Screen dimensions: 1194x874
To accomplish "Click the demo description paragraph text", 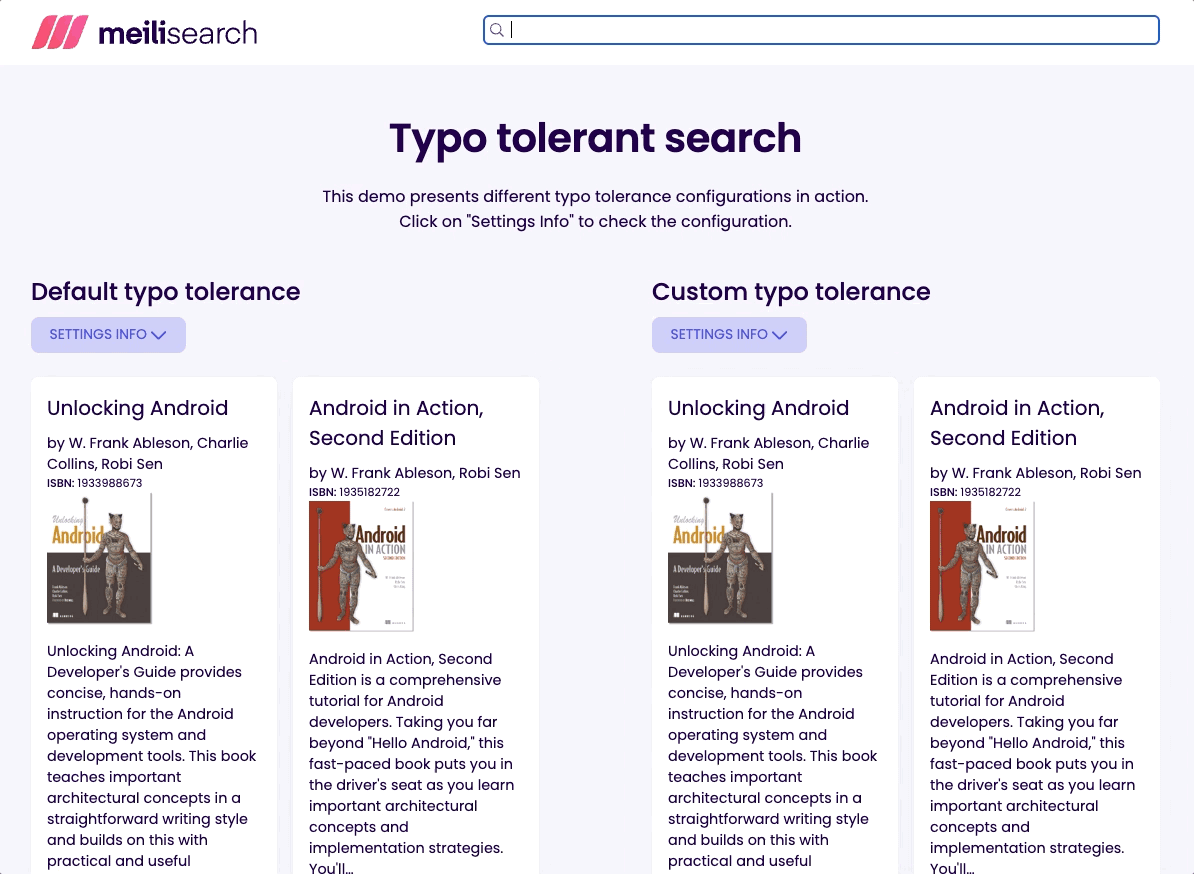I will 595,209.
